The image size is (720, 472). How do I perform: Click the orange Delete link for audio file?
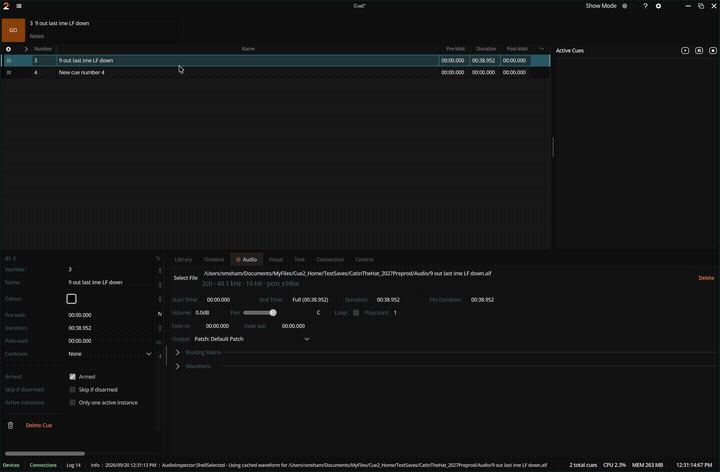pyautogui.click(x=706, y=278)
